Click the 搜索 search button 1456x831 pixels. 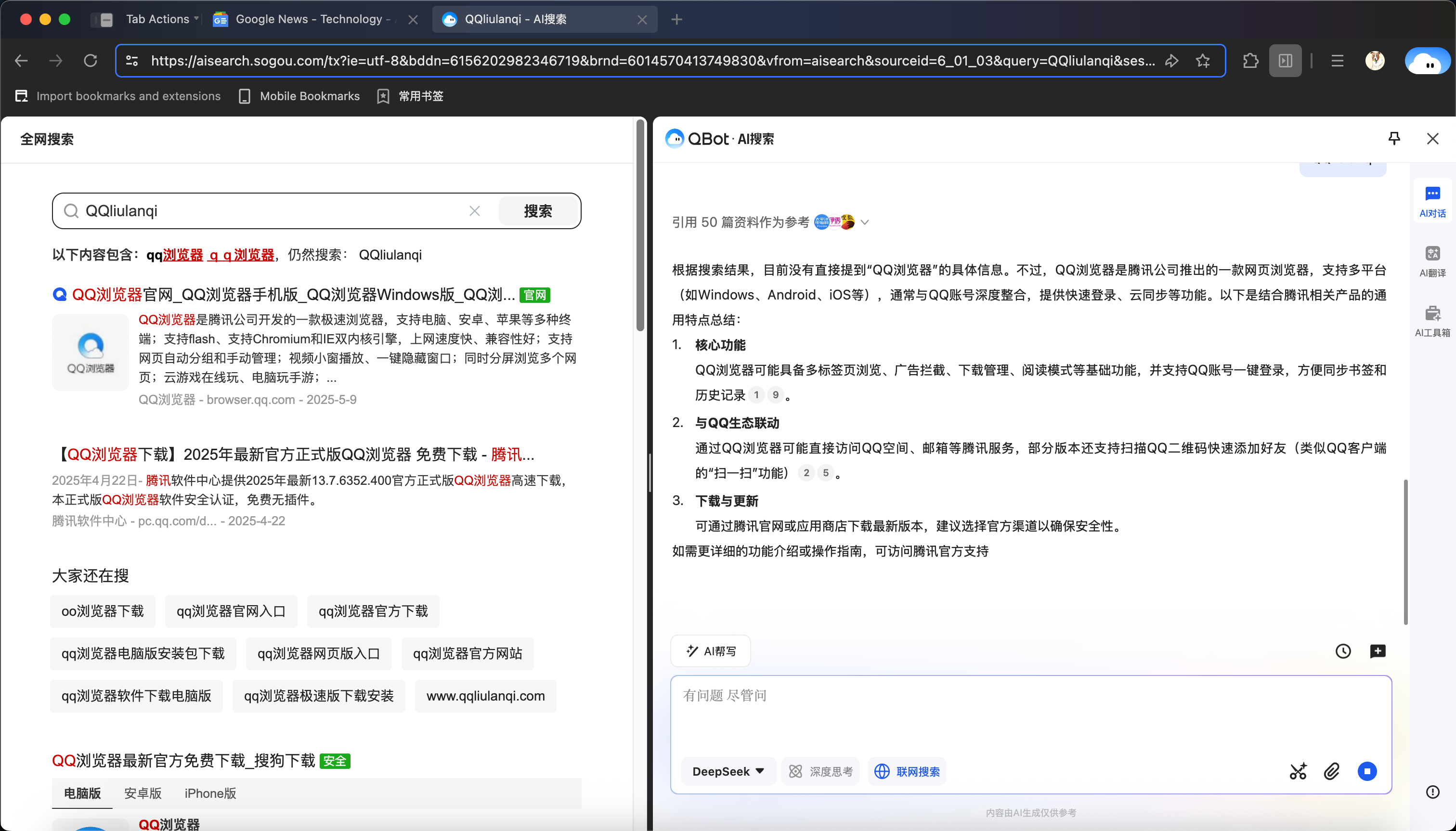click(538, 211)
